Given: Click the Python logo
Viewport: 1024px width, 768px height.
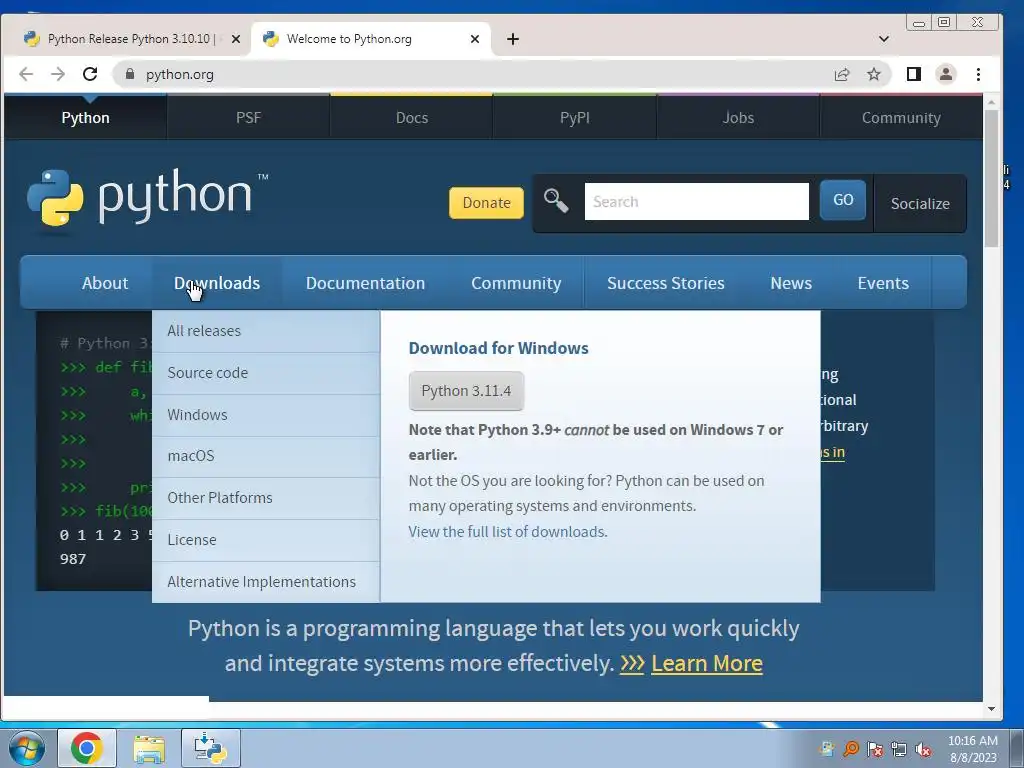Looking at the screenshot, I should point(147,198).
